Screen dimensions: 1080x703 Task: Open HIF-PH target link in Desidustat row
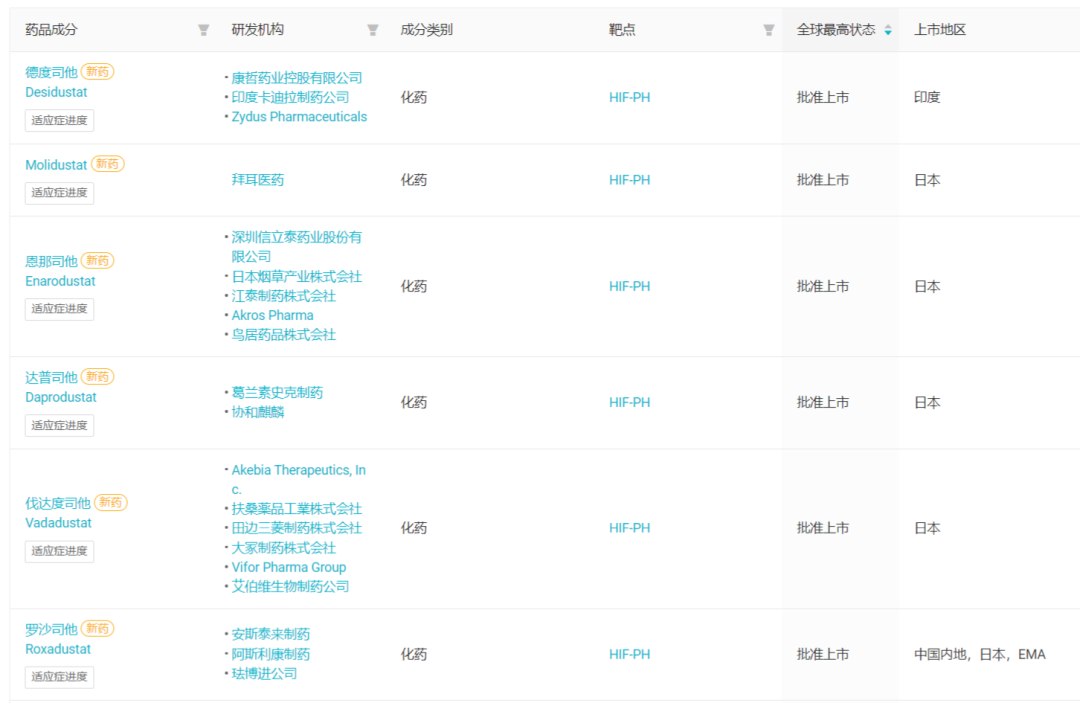click(630, 97)
